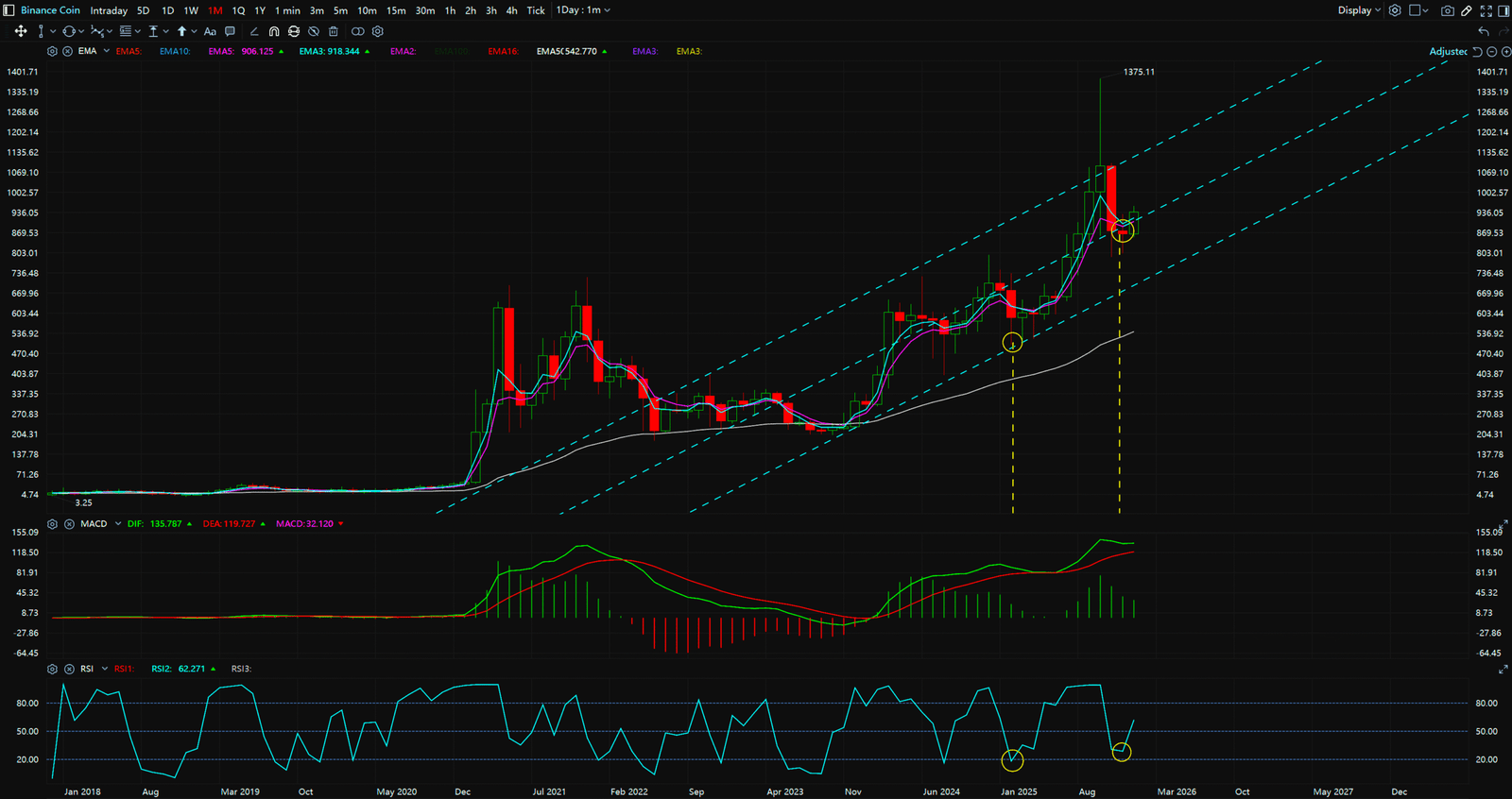The height and width of the screenshot is (799, 1512).
Task: Expand the EMA indicator dropdown
Action: pos(106,51)
